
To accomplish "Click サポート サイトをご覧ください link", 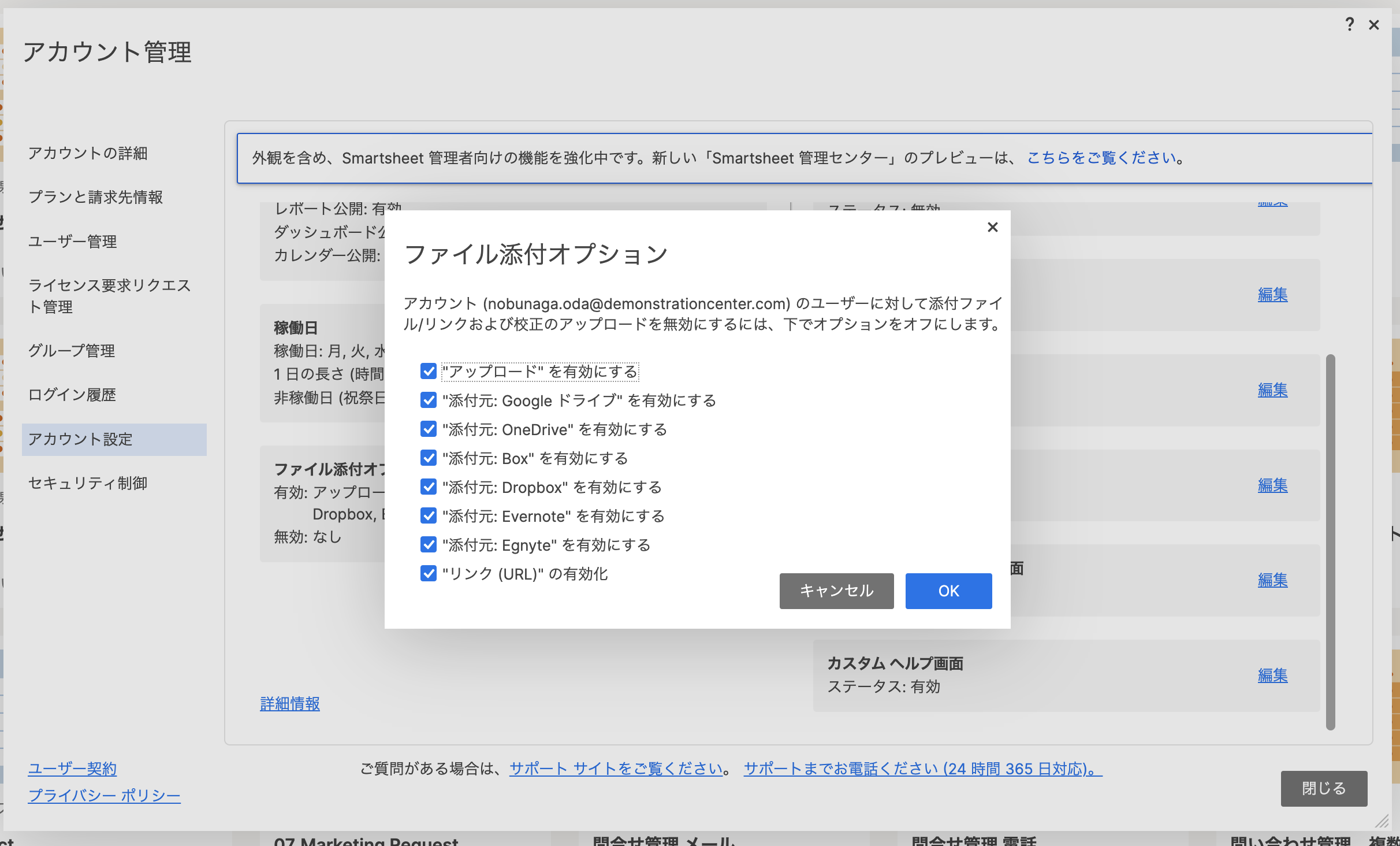I will (x=616, y=769).
